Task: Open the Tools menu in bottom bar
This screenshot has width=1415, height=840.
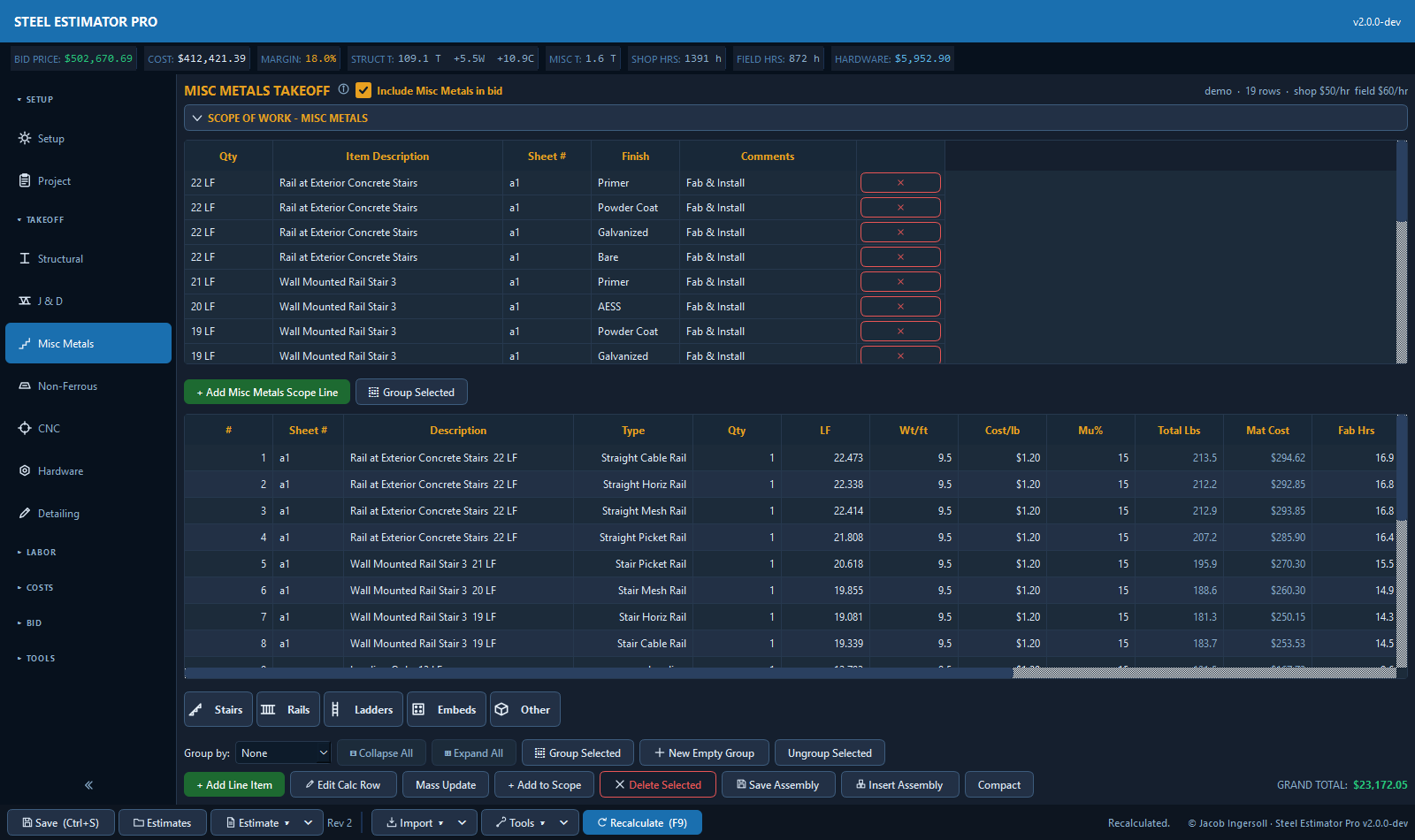Action: tap(518, 822)
